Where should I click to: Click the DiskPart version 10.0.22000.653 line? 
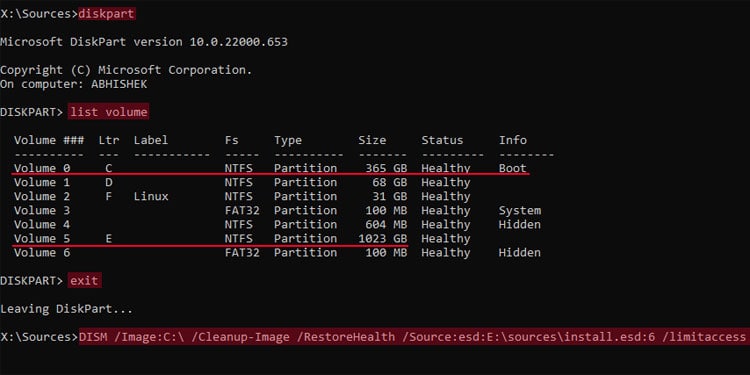click(143, 42)
